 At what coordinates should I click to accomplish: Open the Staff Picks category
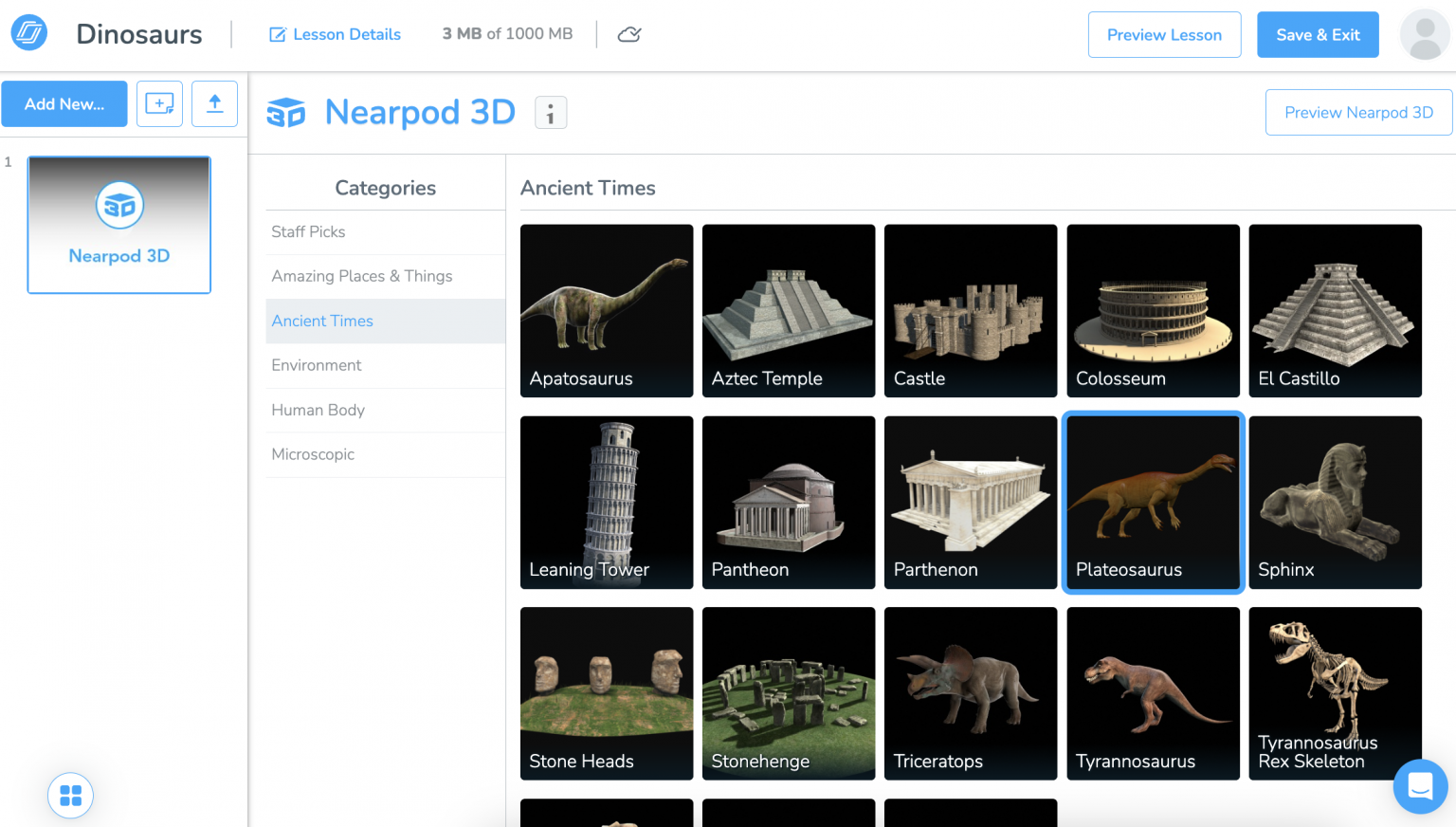[308, 231]
